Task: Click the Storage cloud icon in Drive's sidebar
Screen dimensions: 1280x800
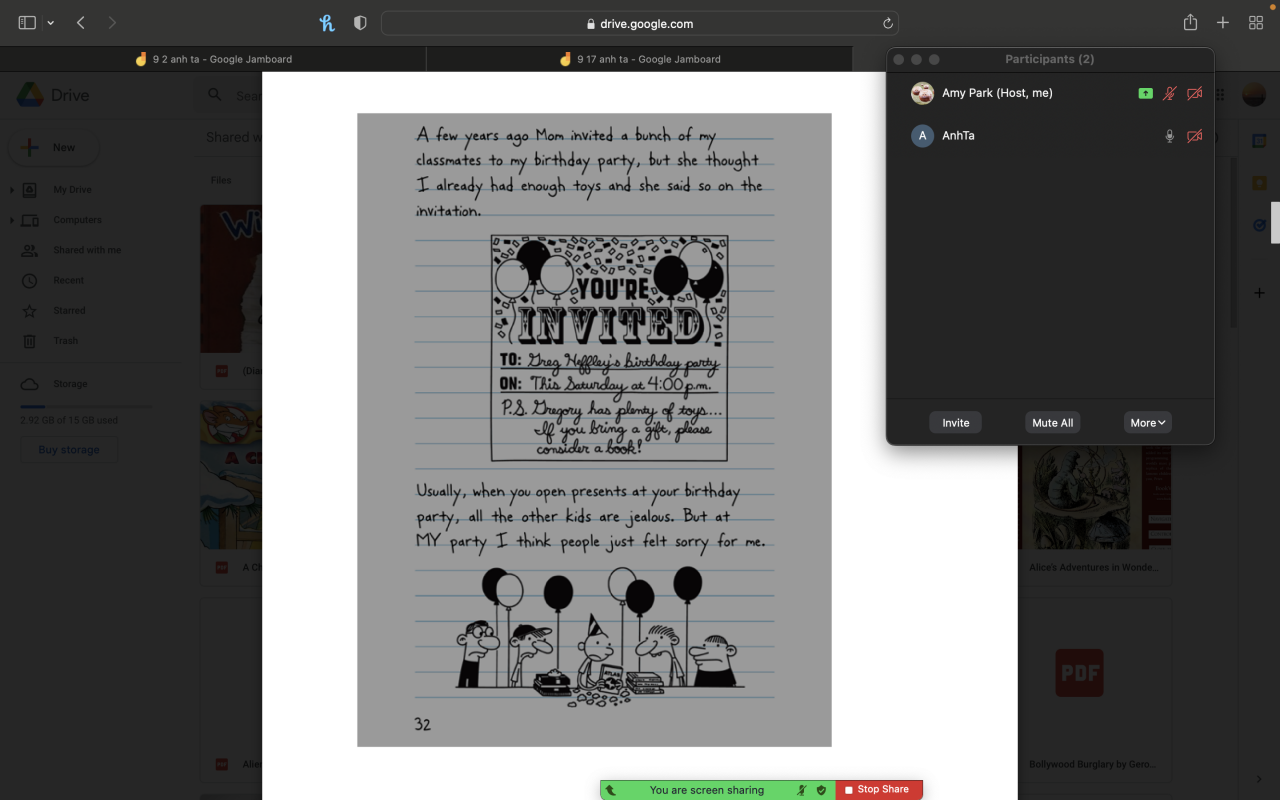Action: click(x=30, y=384)
